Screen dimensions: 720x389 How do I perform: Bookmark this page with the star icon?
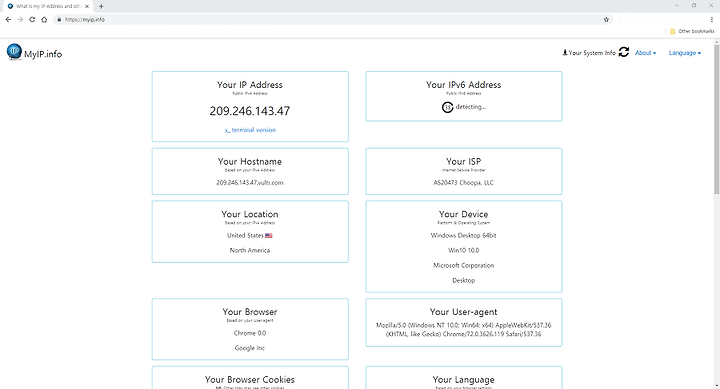(606, 20)
